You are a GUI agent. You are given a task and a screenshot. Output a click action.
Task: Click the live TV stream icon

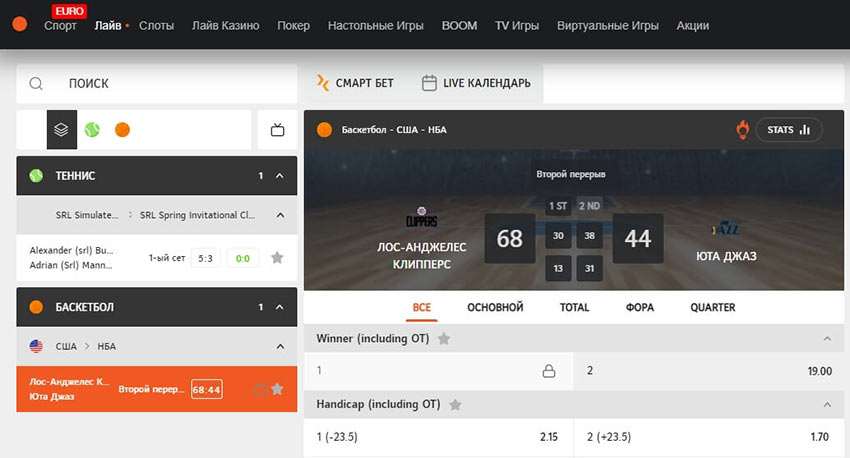[x=278, y=130]
